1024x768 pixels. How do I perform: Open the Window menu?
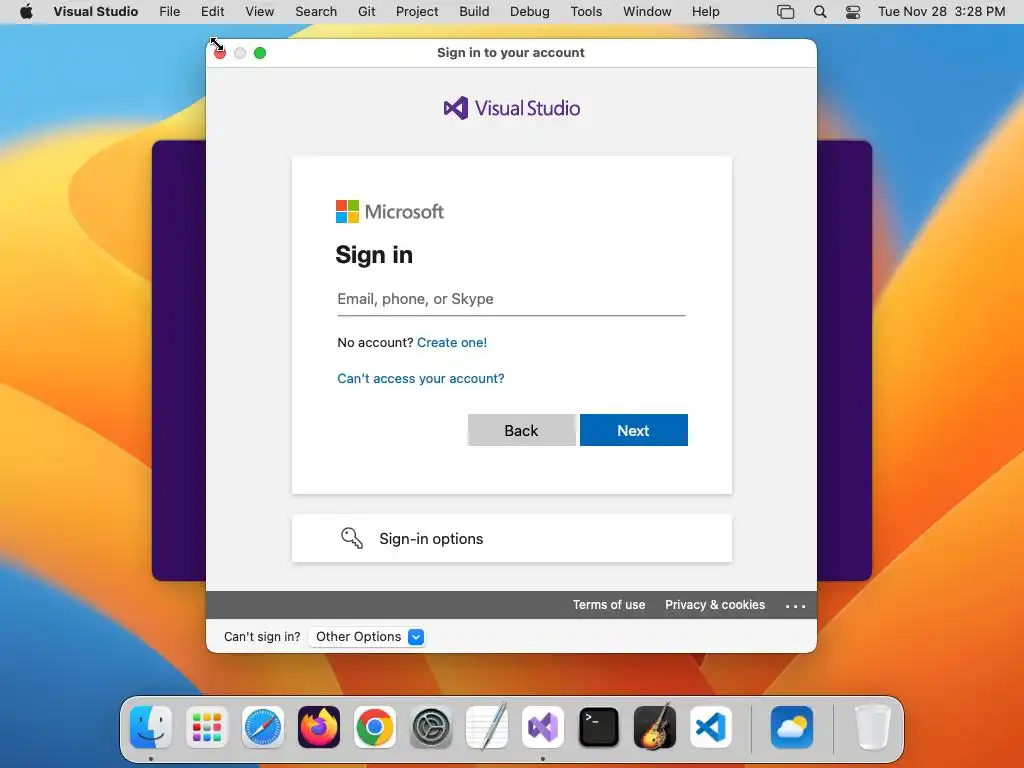pos(647,11)
